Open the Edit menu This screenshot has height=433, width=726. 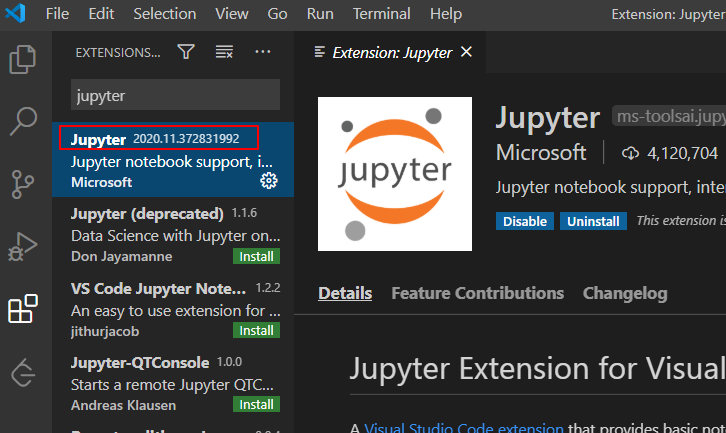(101, 14)
